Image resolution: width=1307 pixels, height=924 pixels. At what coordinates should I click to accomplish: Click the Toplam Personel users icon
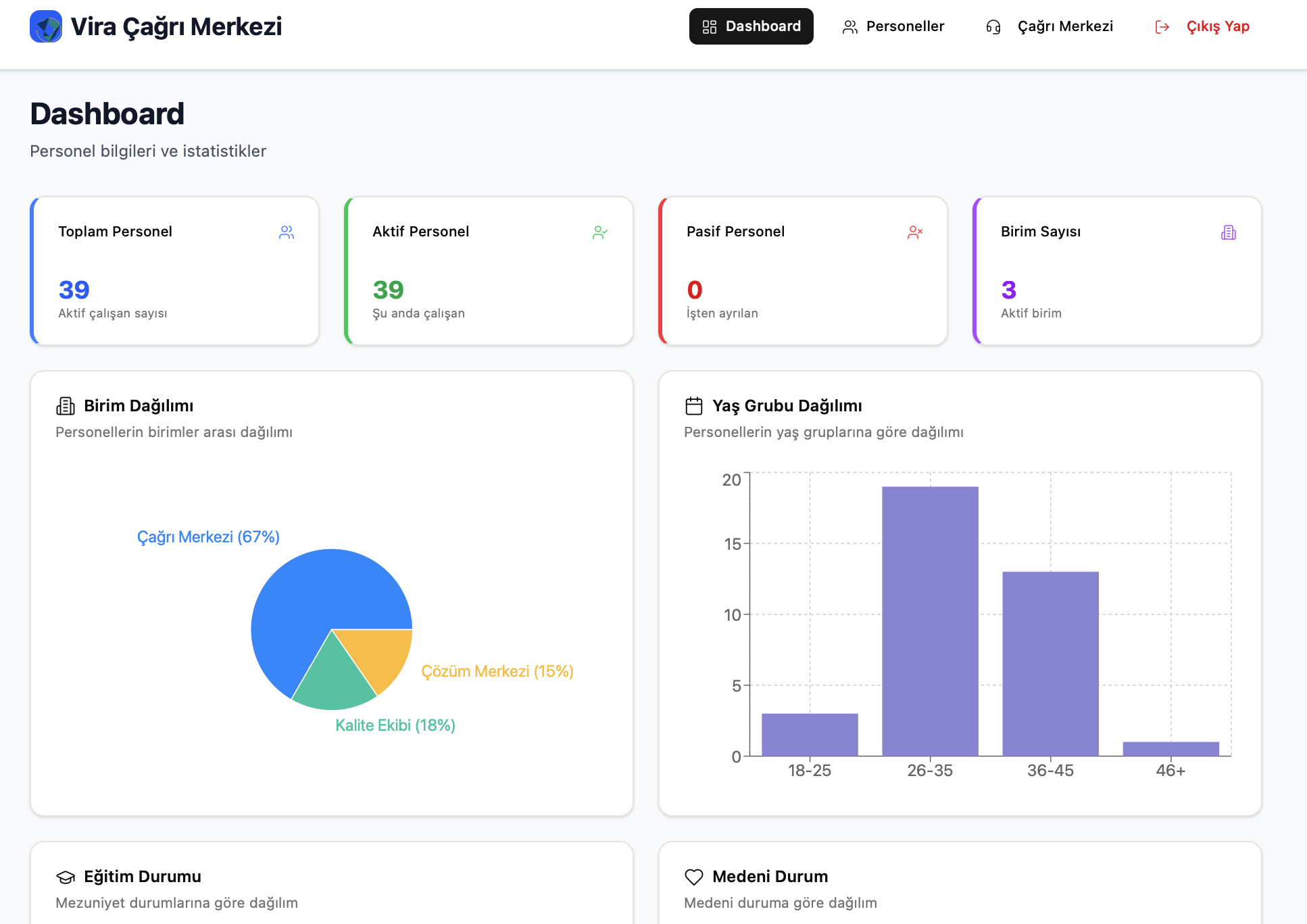coord(287,232)
